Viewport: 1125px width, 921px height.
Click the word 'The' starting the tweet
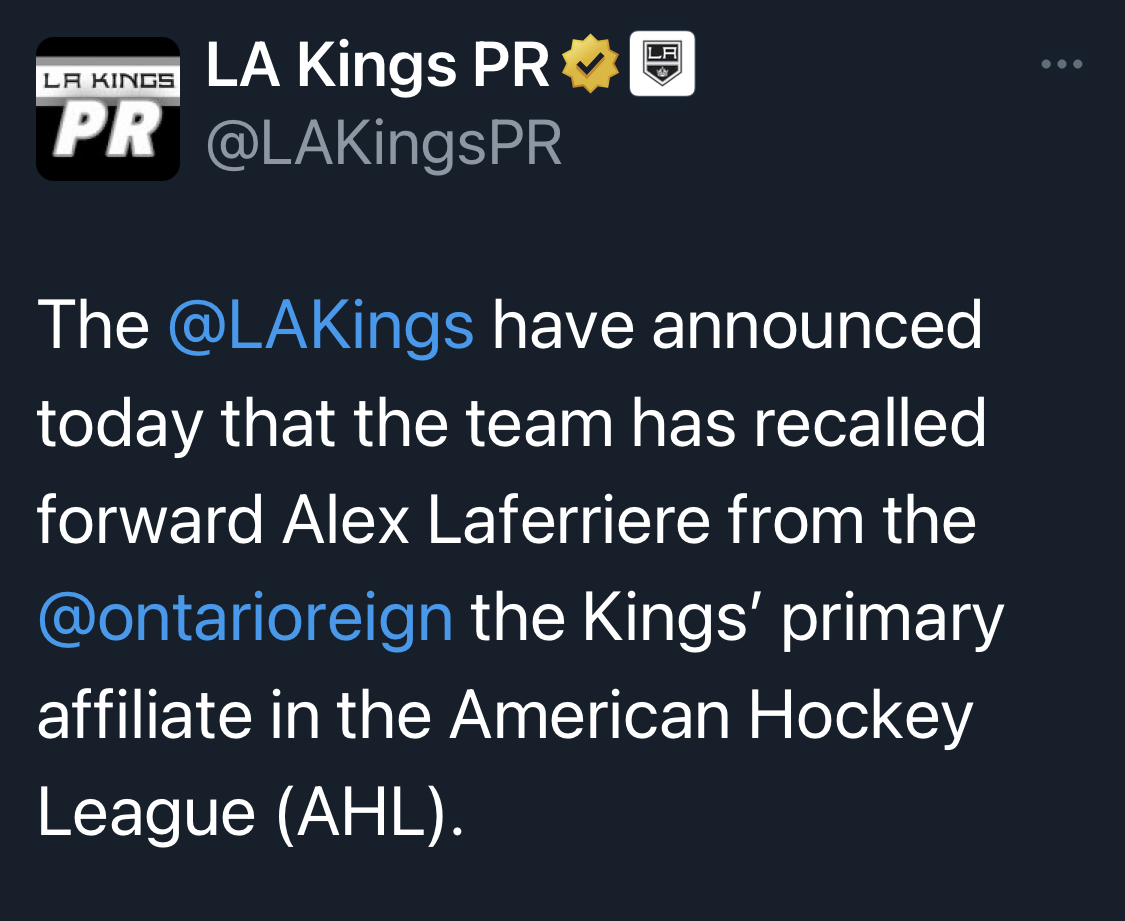pyautogui.click(x=93, y=326)
